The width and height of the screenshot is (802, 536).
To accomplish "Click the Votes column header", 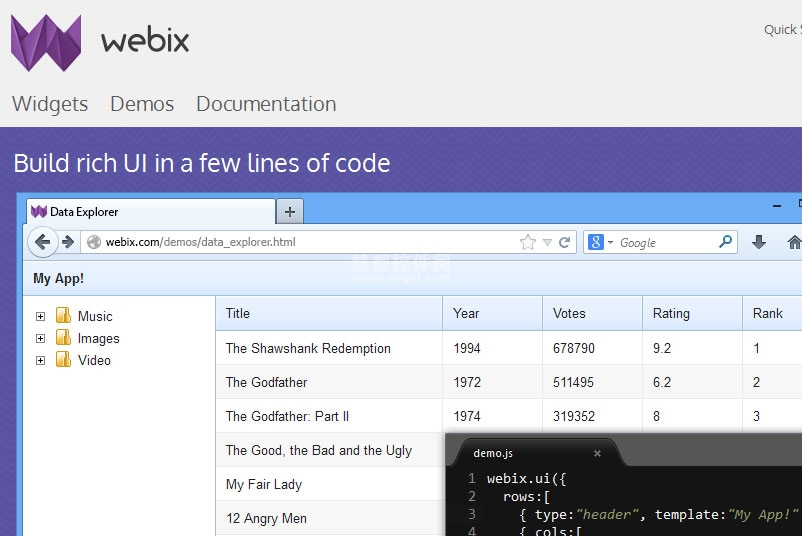I will click(592, 313).
